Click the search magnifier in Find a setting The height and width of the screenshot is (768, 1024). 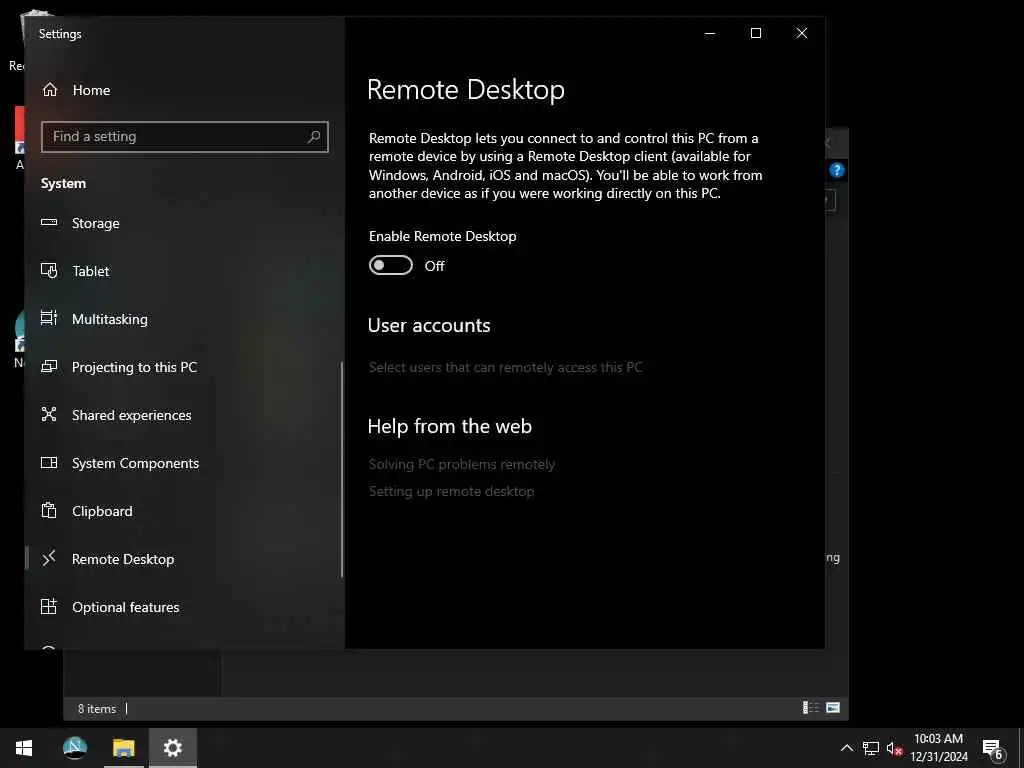(x=314, y=136)
